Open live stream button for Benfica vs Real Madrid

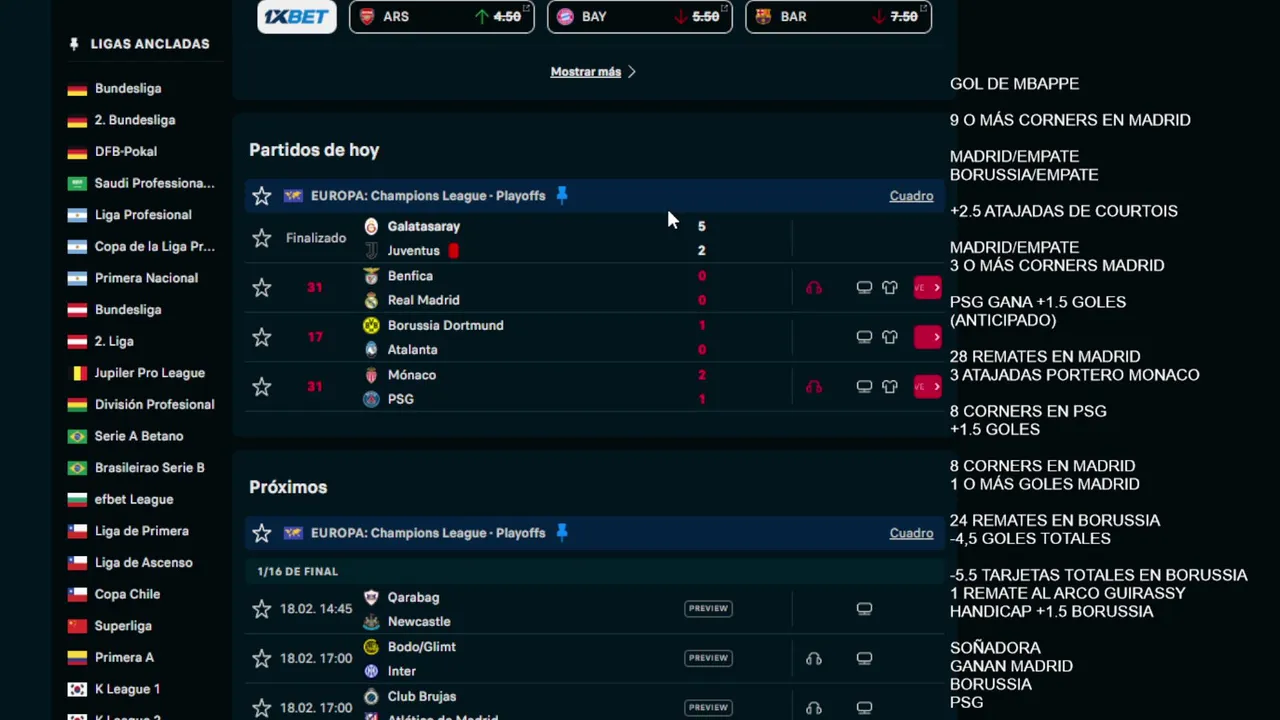pyautogui.click(x=927, y=288)
